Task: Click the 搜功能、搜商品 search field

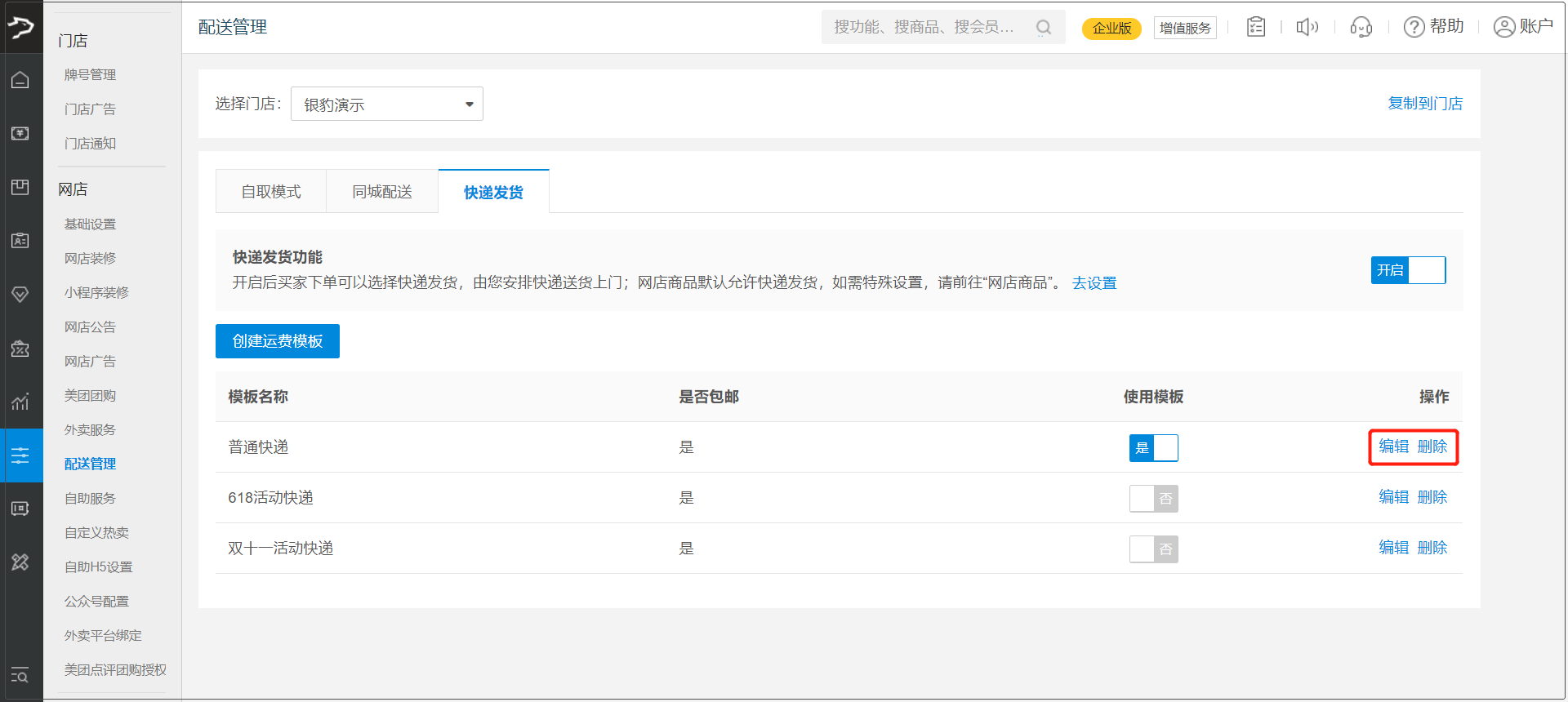Action: (943, 27)
